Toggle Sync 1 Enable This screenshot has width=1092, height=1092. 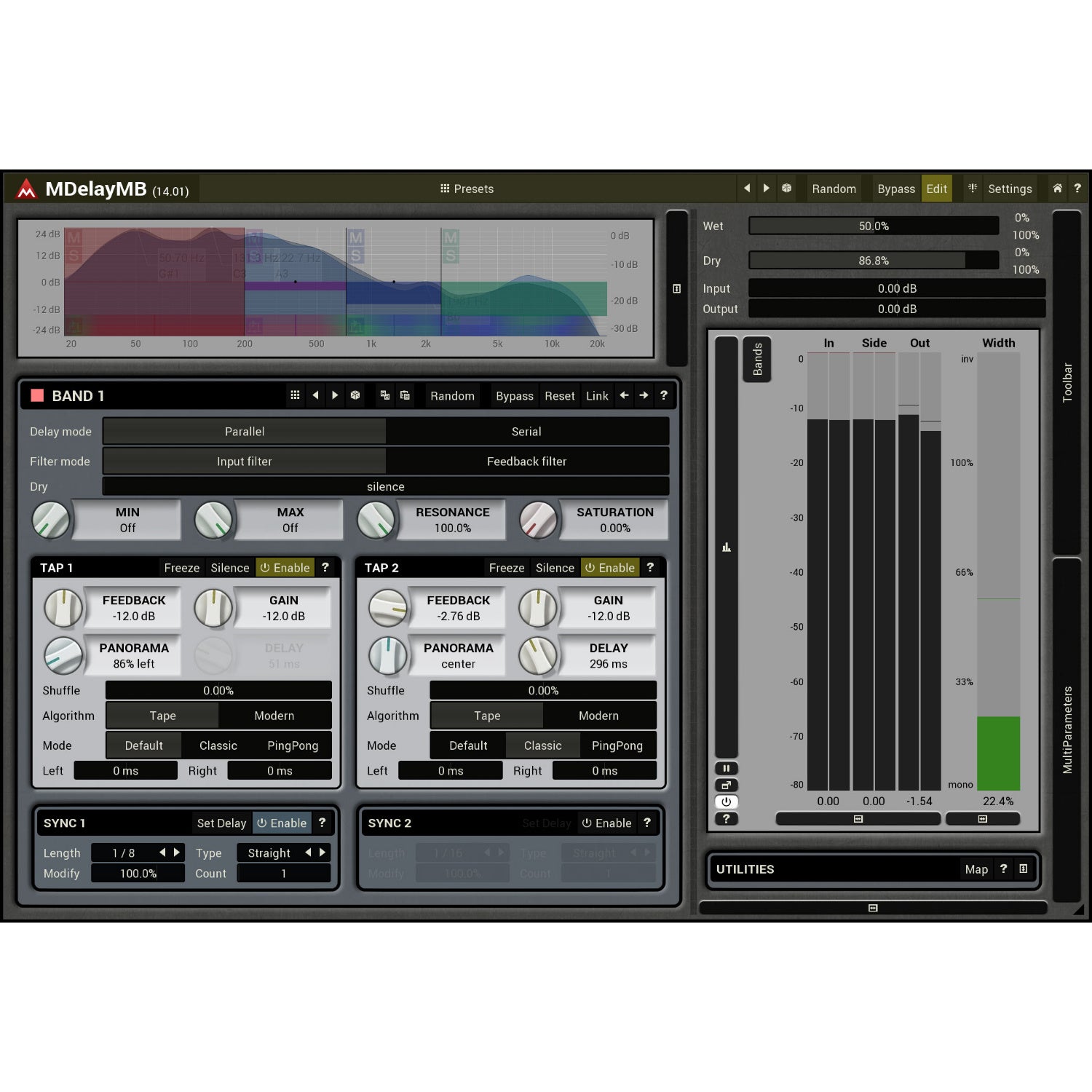(x=282, y=823)
